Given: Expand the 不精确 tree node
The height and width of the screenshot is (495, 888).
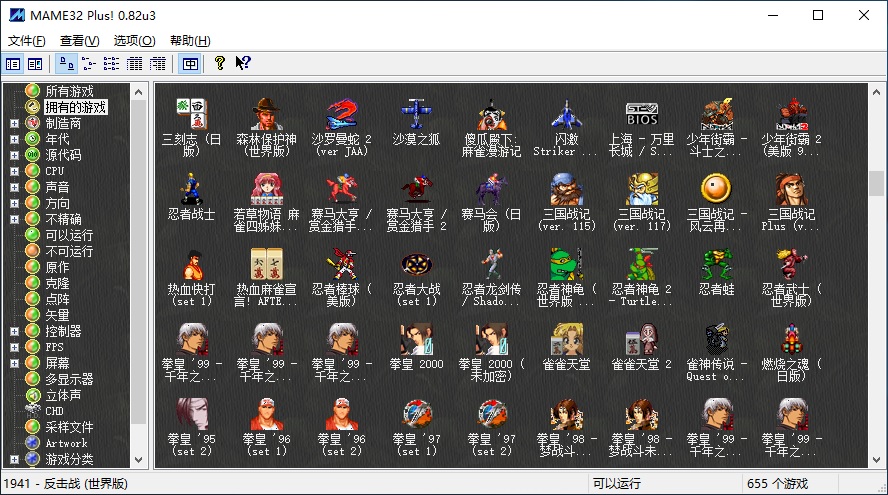Looking at the screenshot, I should coord(14,219).
